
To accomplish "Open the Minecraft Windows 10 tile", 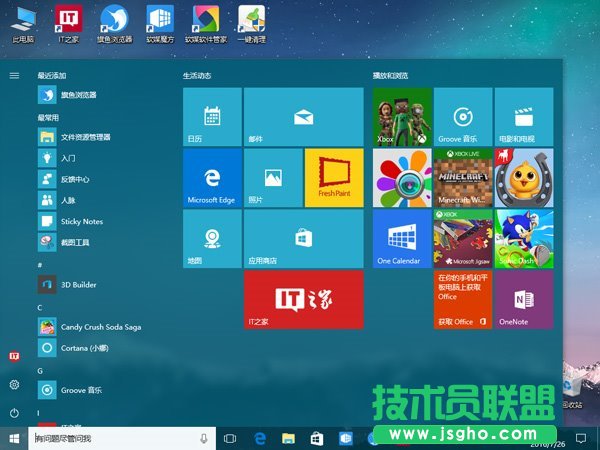I will click(463, 178).
